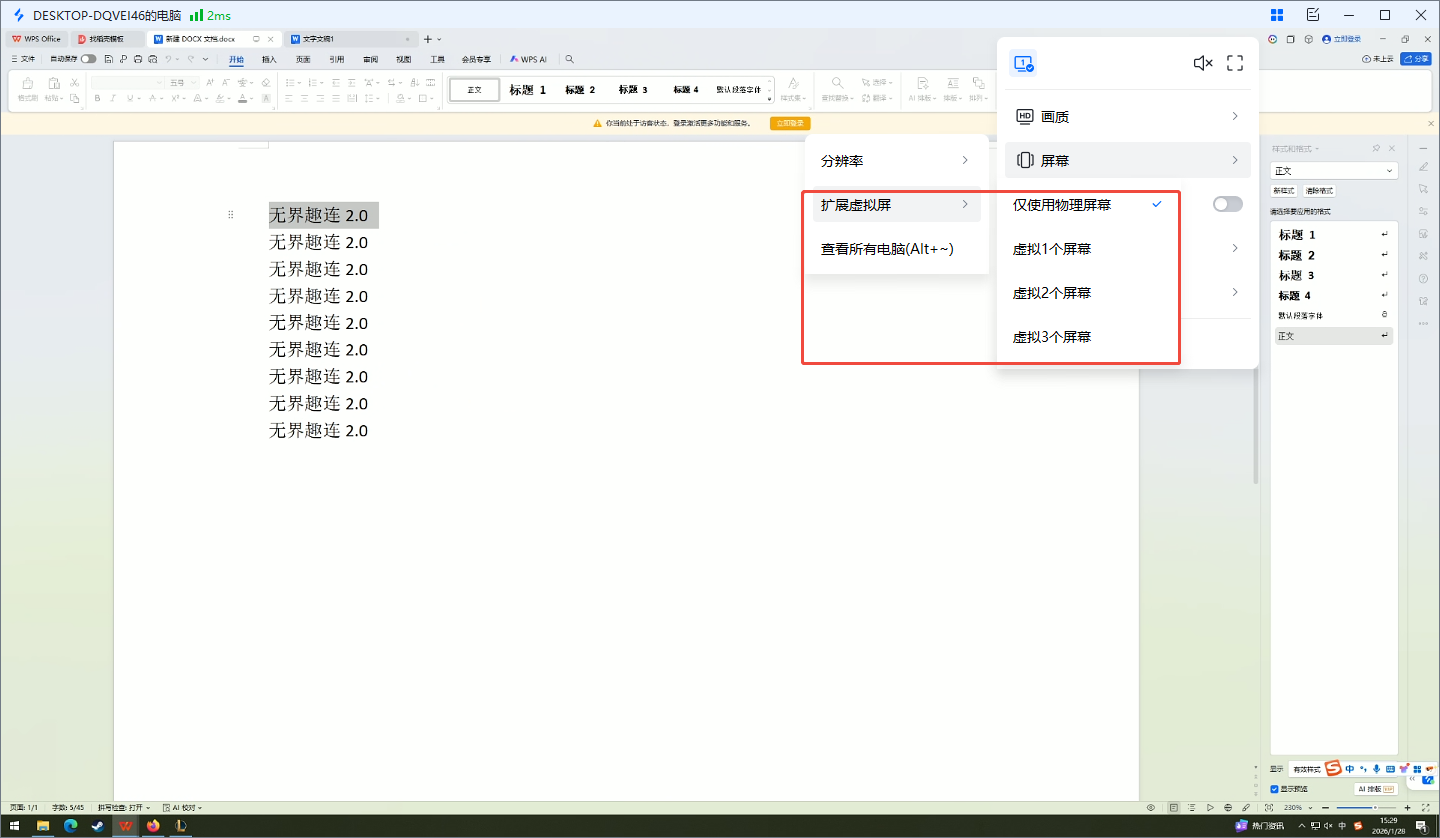The image size is (1440, 838).
Task: Click the zoom in plus icon
Action: [1407, 807]
